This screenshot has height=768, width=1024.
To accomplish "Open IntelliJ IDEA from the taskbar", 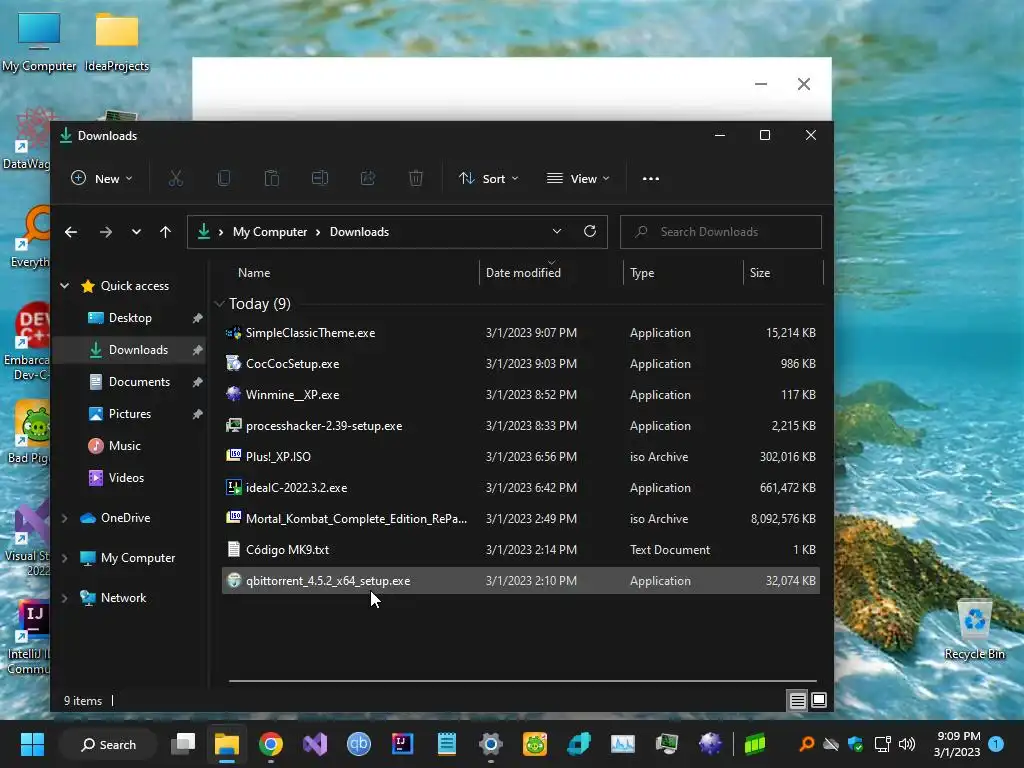I will pyautogui.click(x=402, y=744).
